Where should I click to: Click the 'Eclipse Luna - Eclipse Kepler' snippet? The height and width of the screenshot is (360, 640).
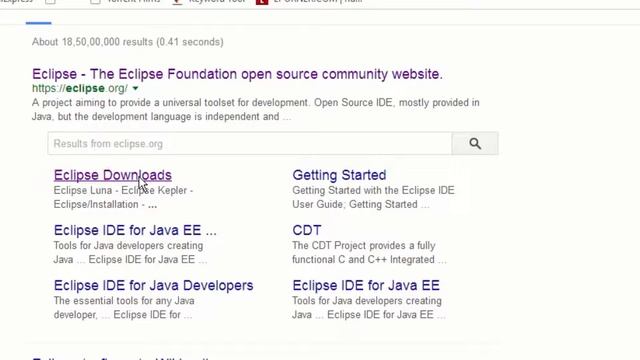coord(123,191)
